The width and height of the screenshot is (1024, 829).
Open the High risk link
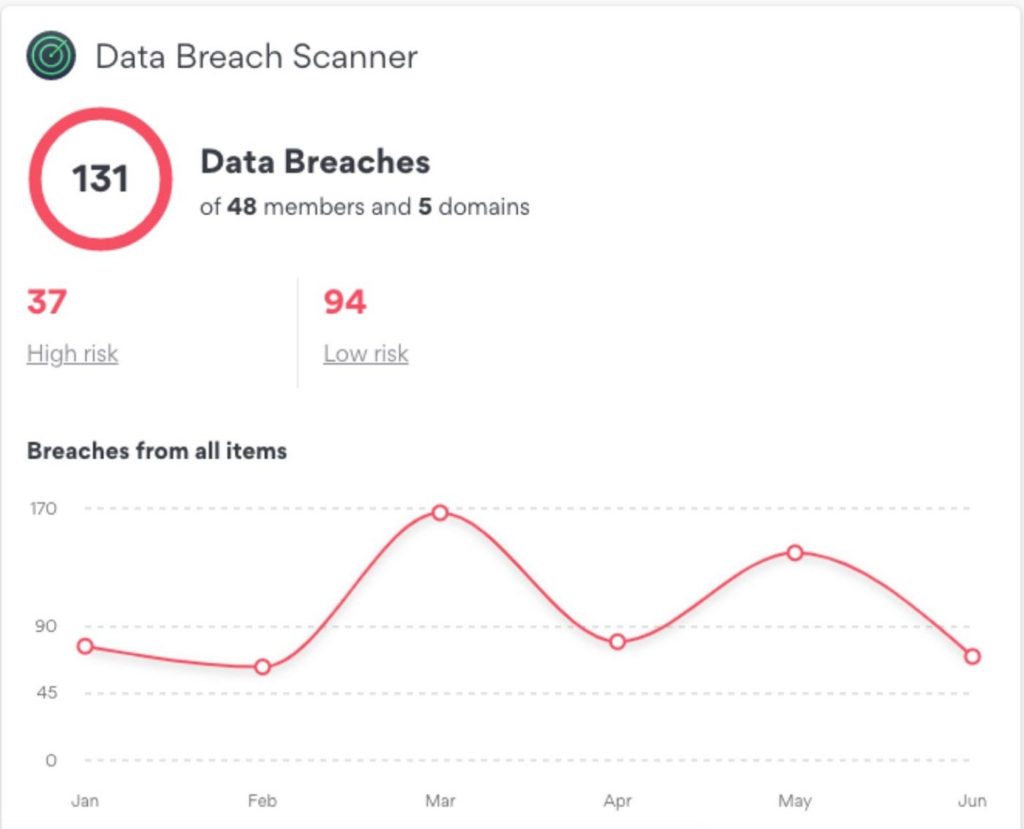coord(72,353)
